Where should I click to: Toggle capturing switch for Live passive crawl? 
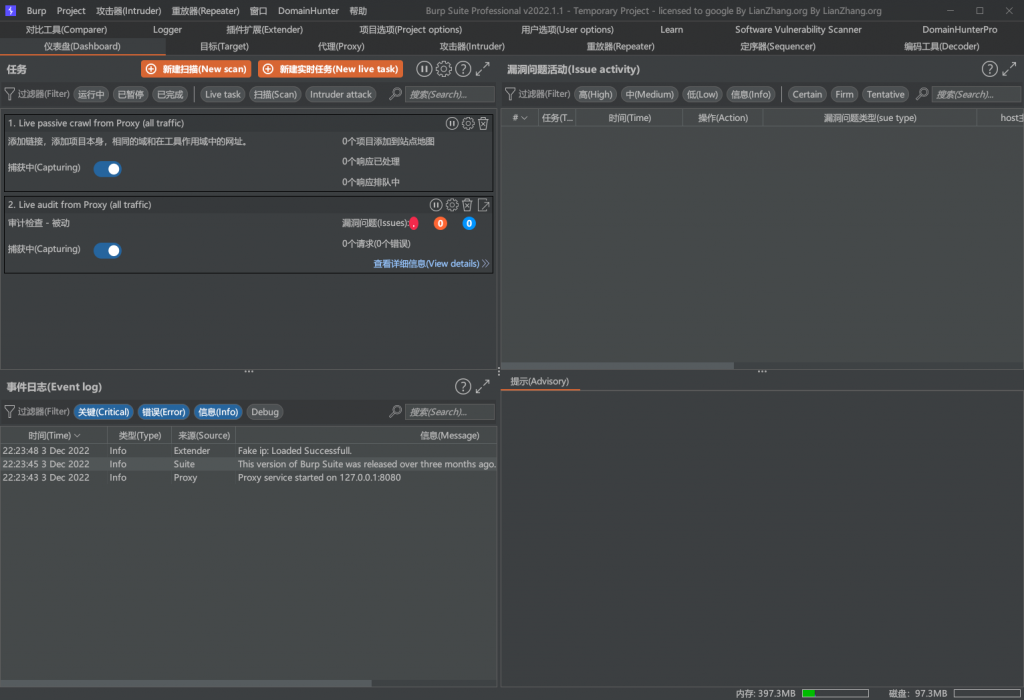click(108, 169)
